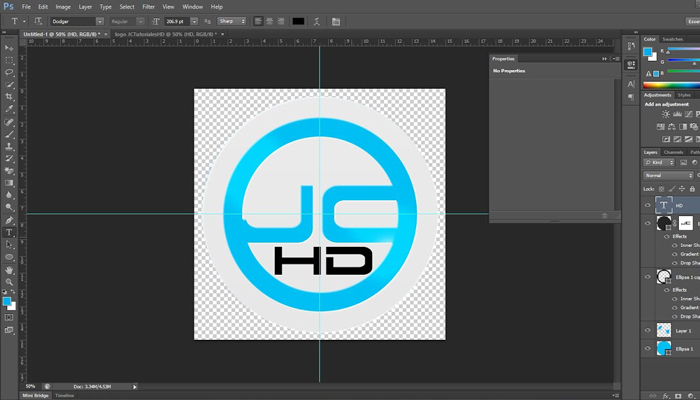Open the Mini Bridge panel

point(35,395)
